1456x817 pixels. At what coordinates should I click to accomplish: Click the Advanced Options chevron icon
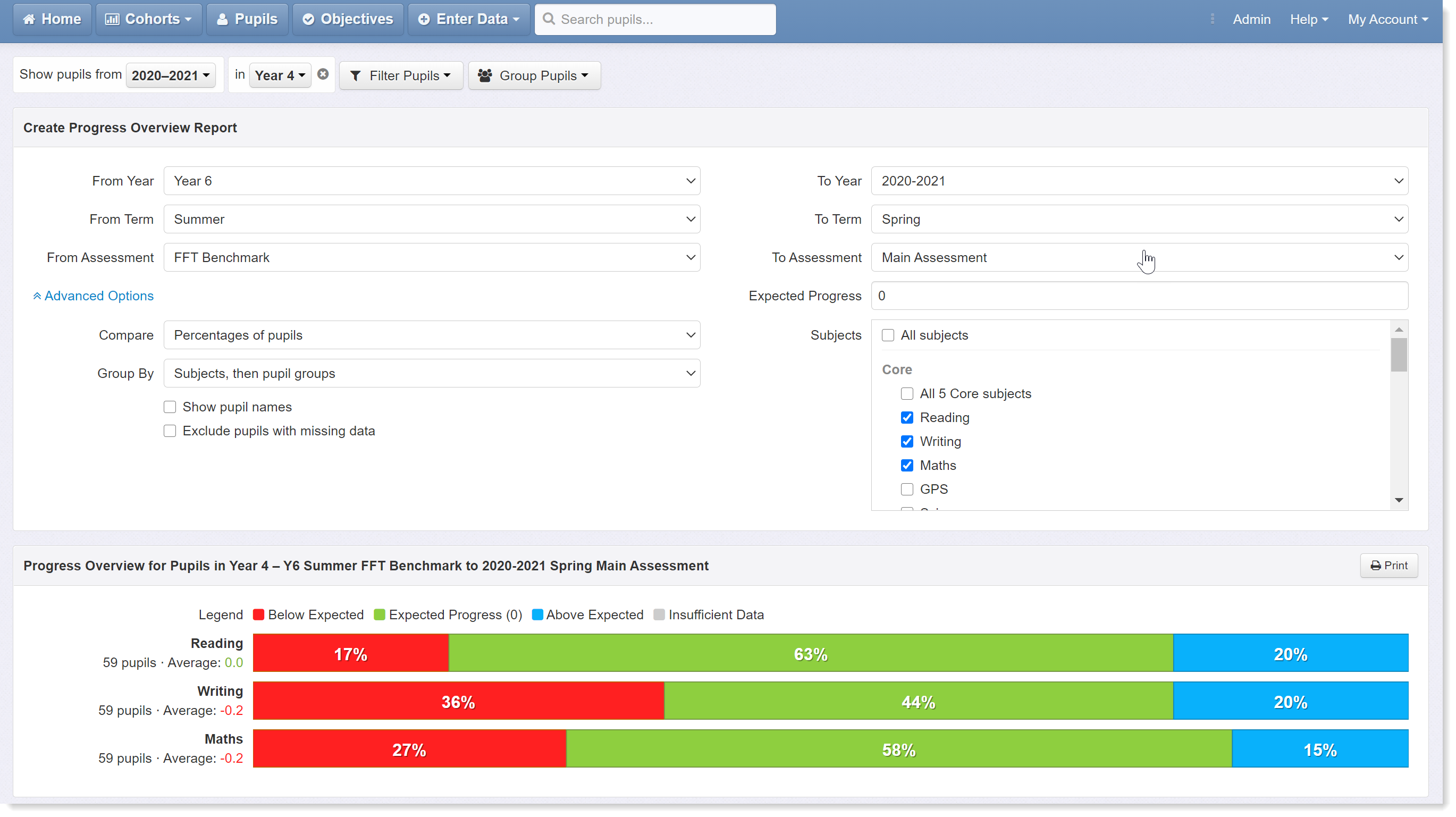37,296
